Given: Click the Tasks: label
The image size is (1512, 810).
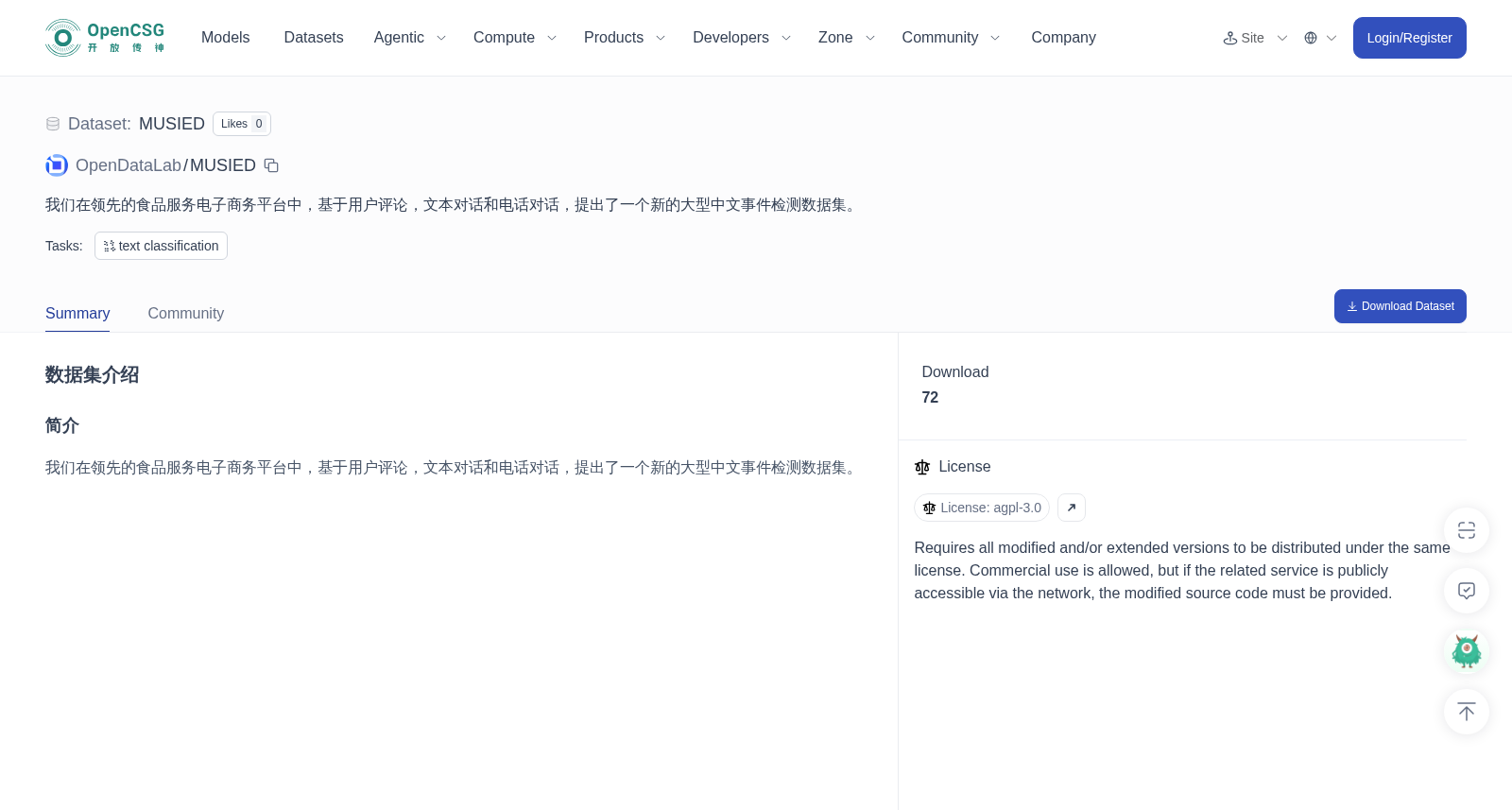Looking at the screenshot, I should 64,246.
